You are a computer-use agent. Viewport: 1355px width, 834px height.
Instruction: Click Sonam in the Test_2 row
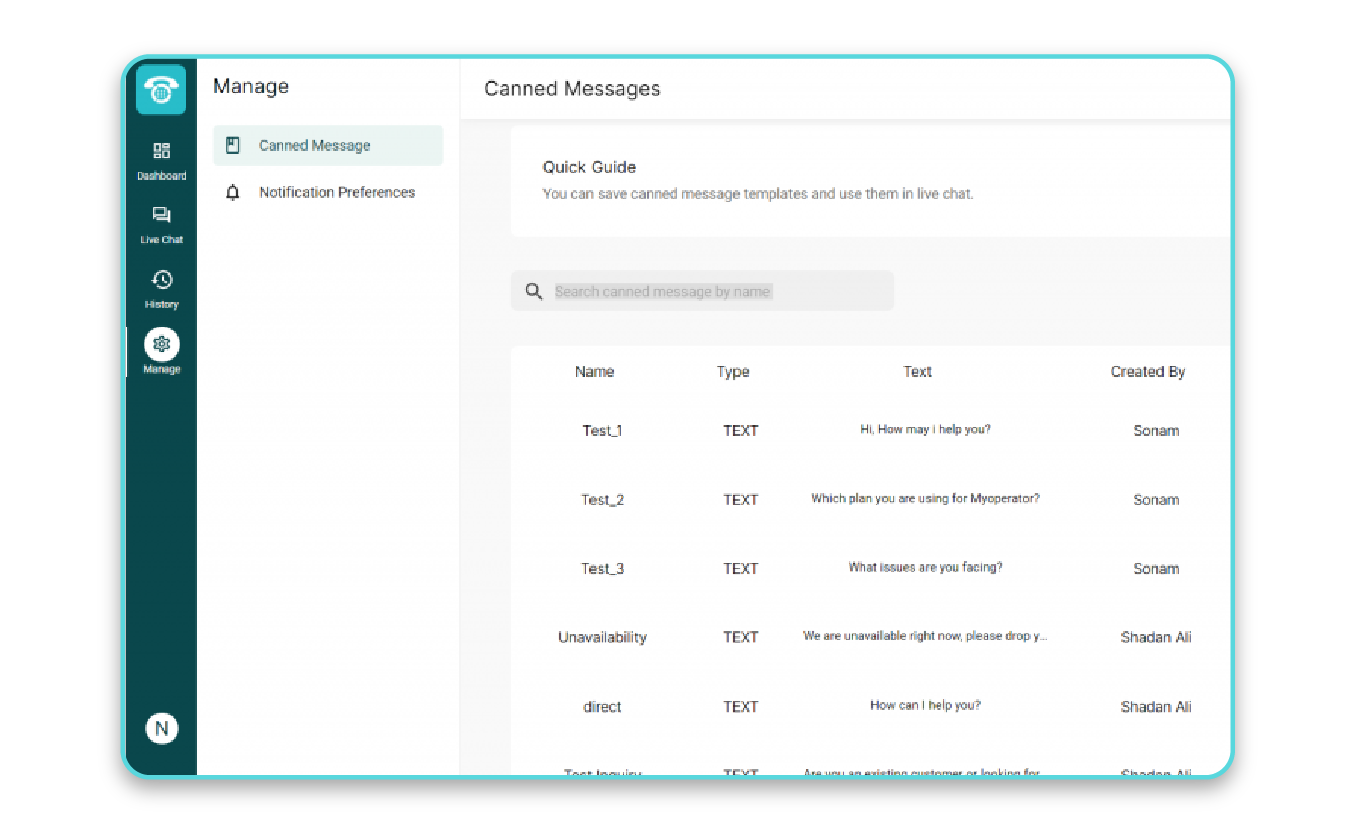(1156, 500)
